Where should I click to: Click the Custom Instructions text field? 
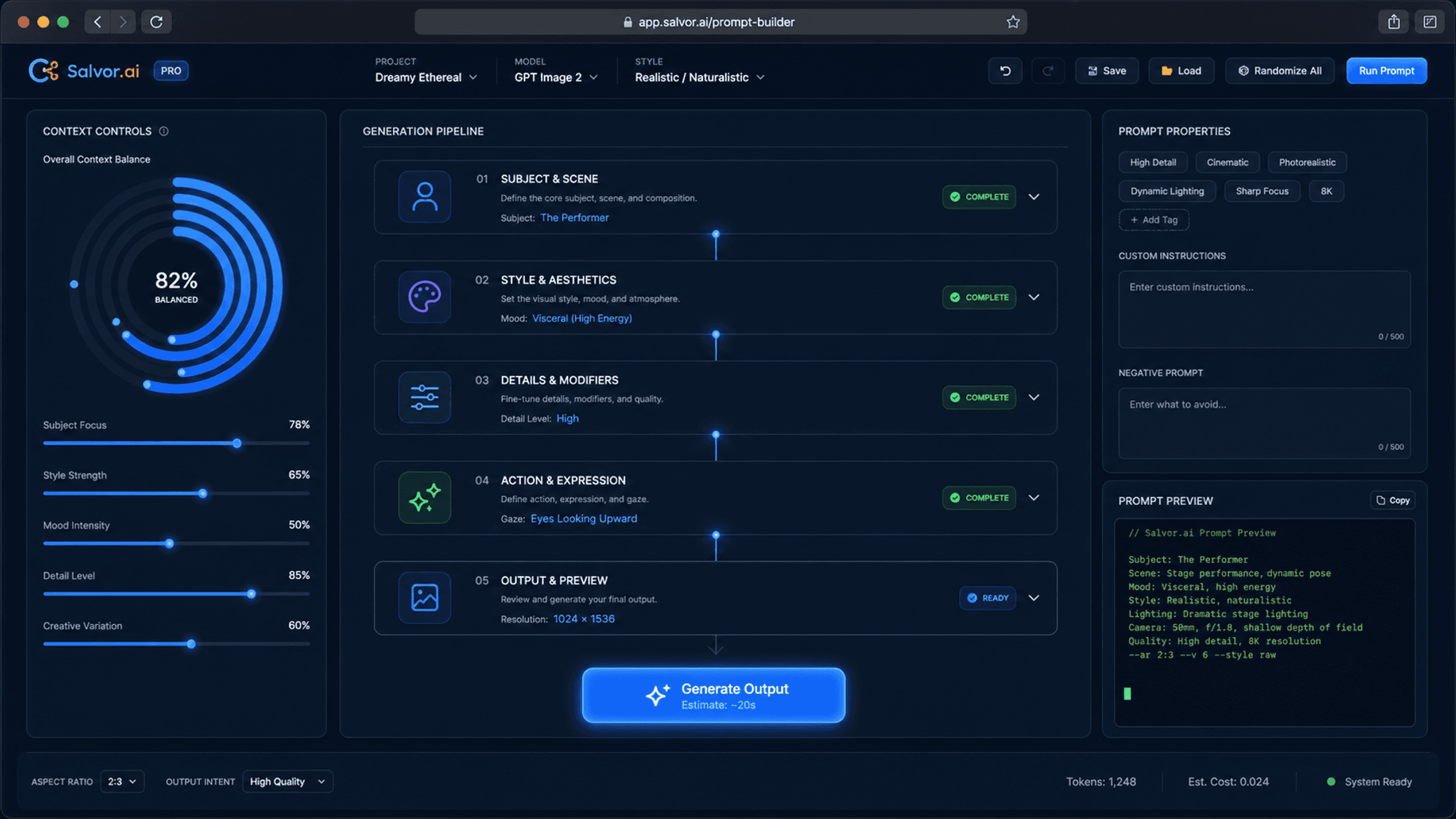pos(1264,309)
